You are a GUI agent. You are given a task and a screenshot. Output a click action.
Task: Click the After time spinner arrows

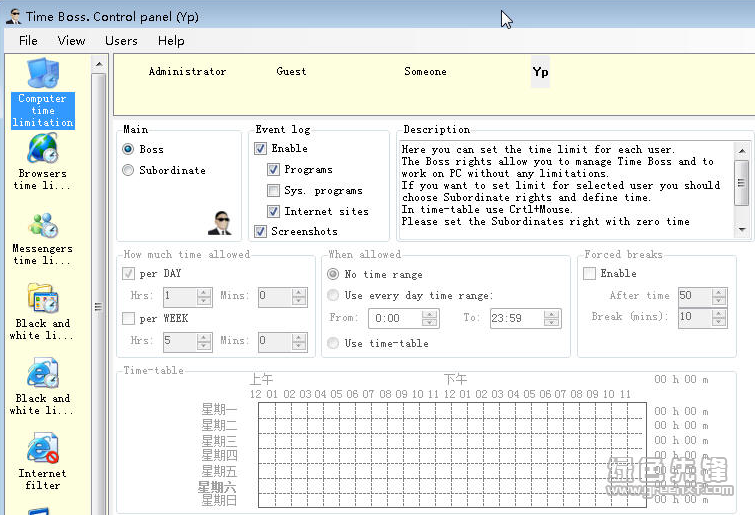pyautogui.click(x=719, y=296)
